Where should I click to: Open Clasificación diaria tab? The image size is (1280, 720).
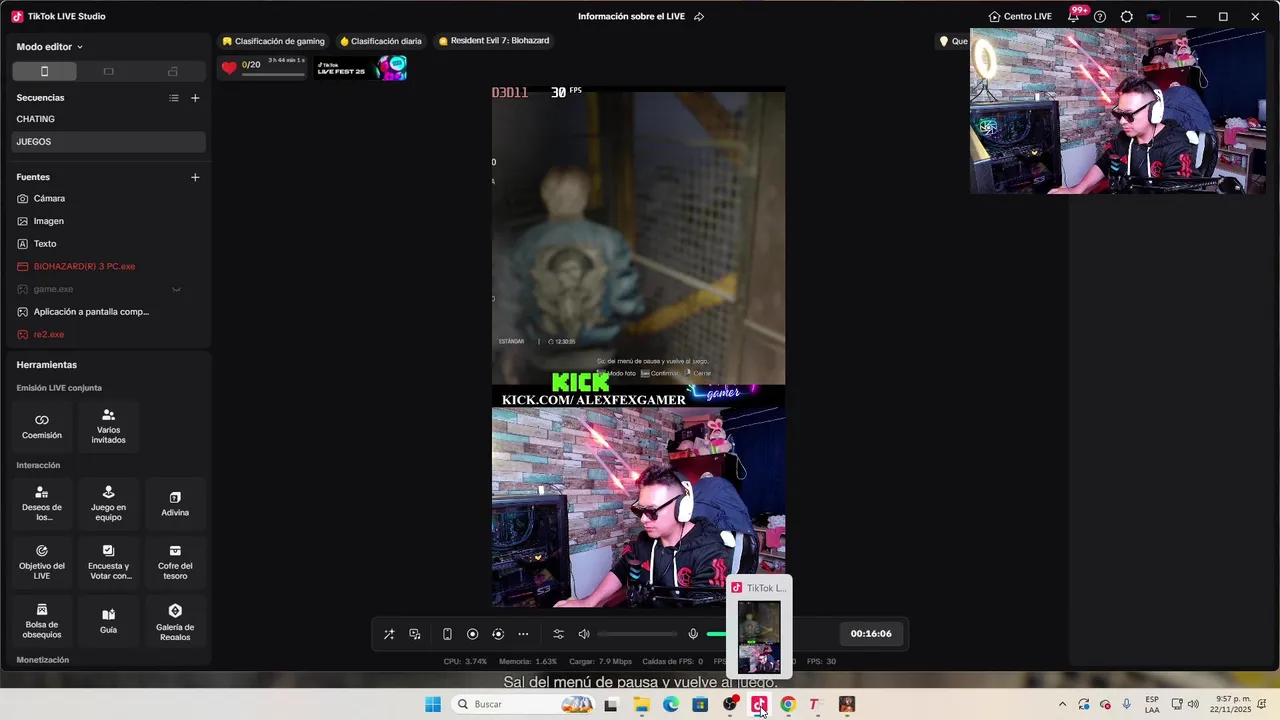click(x=380, y=41)
